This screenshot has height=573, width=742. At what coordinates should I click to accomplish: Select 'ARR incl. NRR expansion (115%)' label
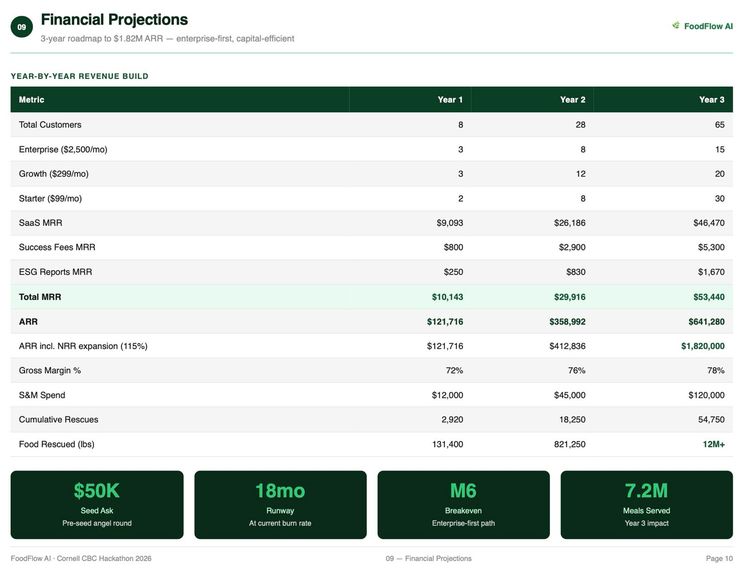(x=83, y=346)
